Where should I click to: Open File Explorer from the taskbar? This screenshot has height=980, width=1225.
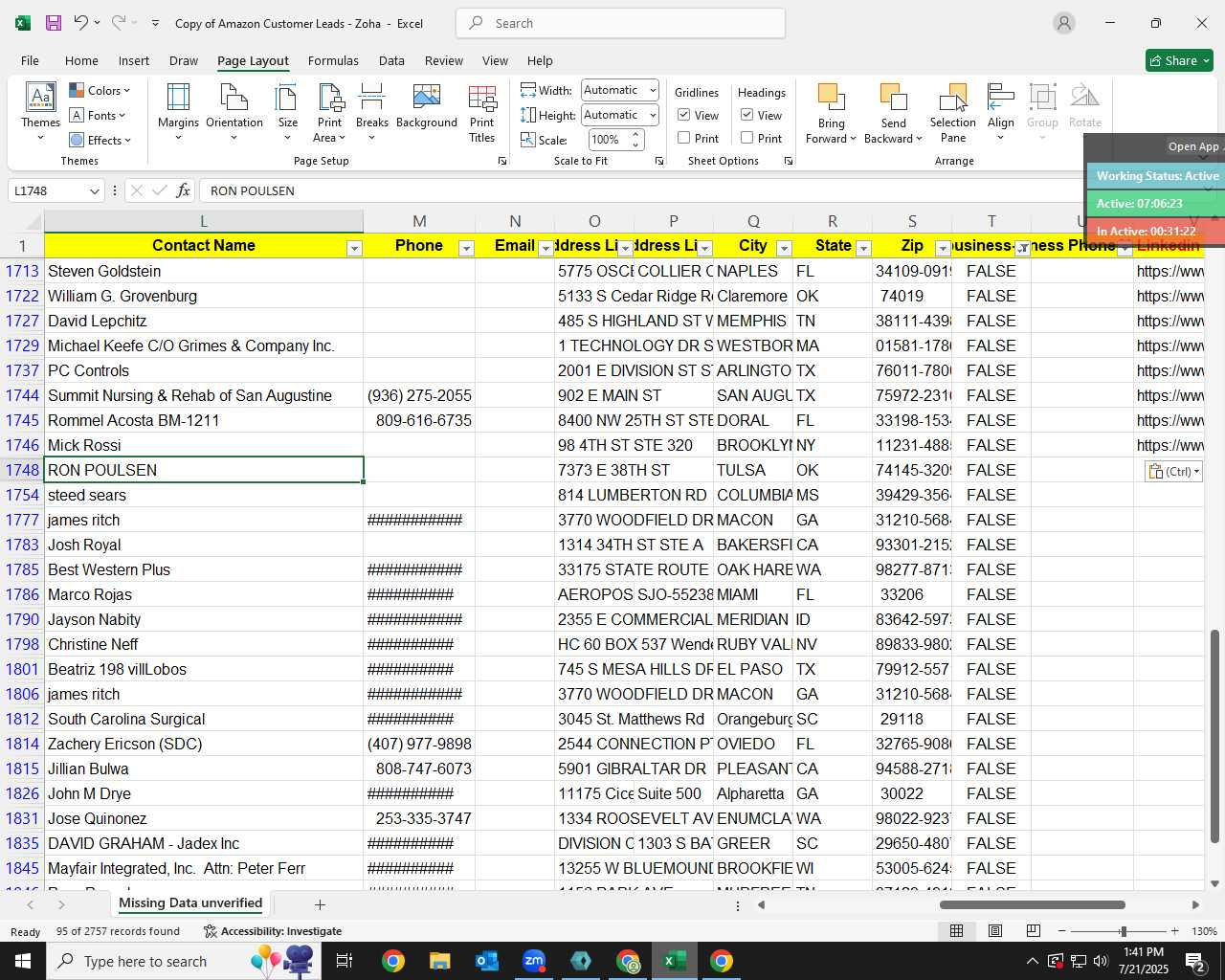pyautogui.click(x=439, y=961)
